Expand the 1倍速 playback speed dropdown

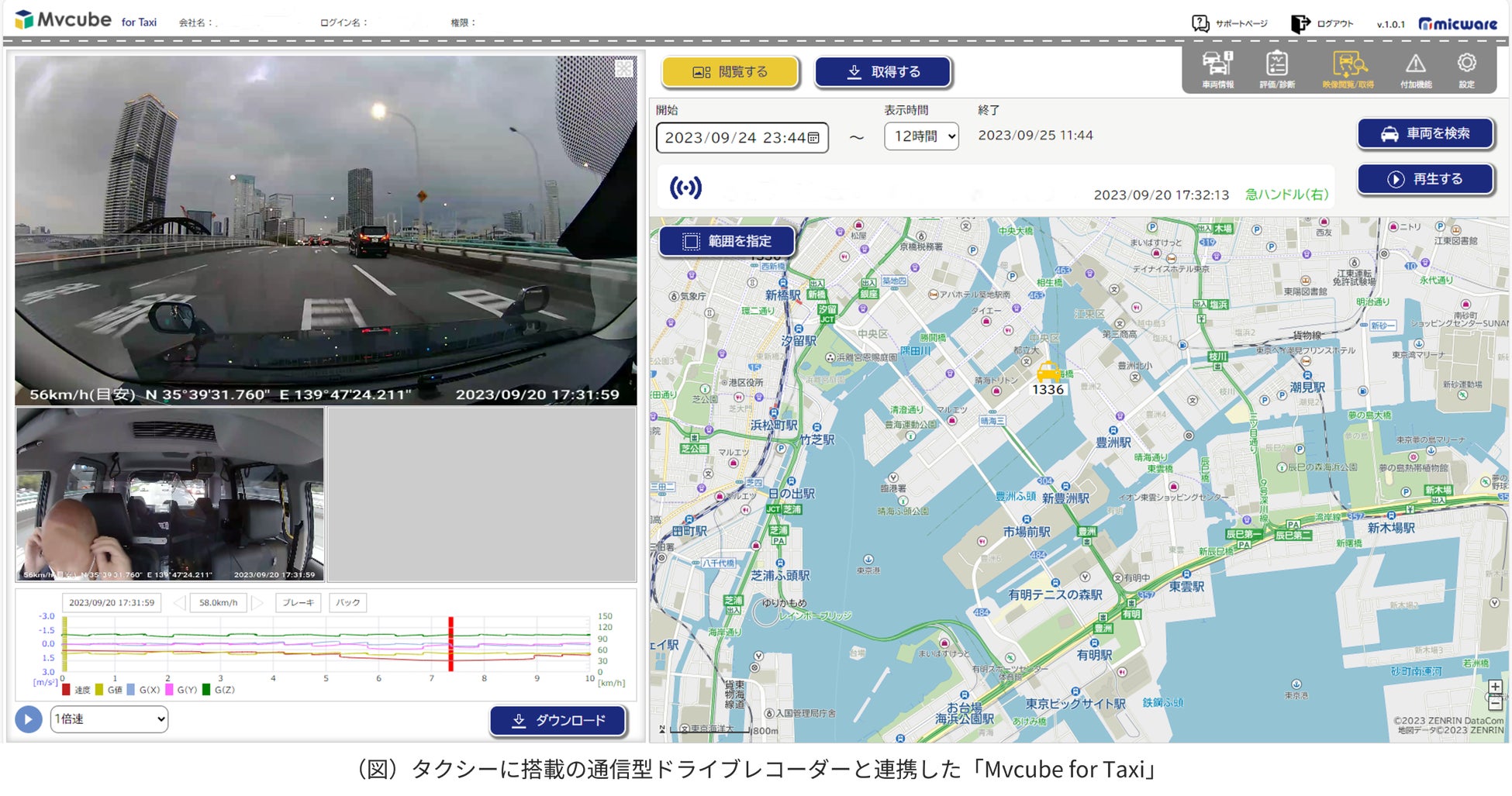[109, 719]
